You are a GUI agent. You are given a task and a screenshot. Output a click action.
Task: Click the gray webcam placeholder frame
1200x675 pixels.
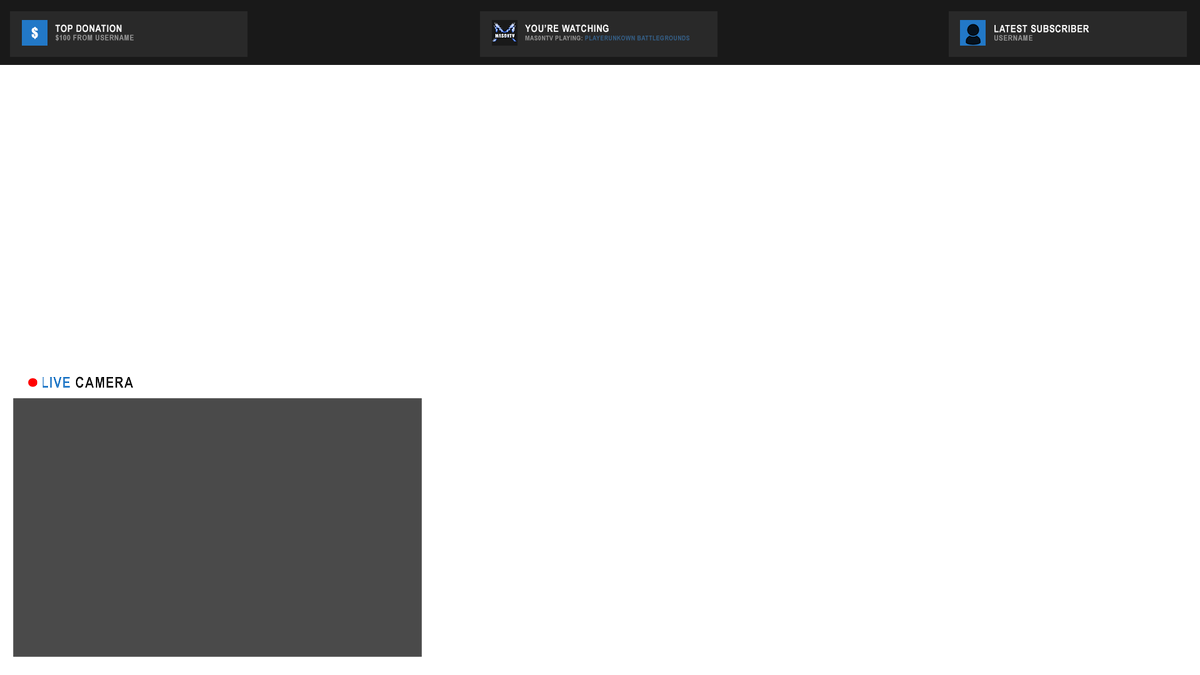pyautogui.click(x=217, y=527)
